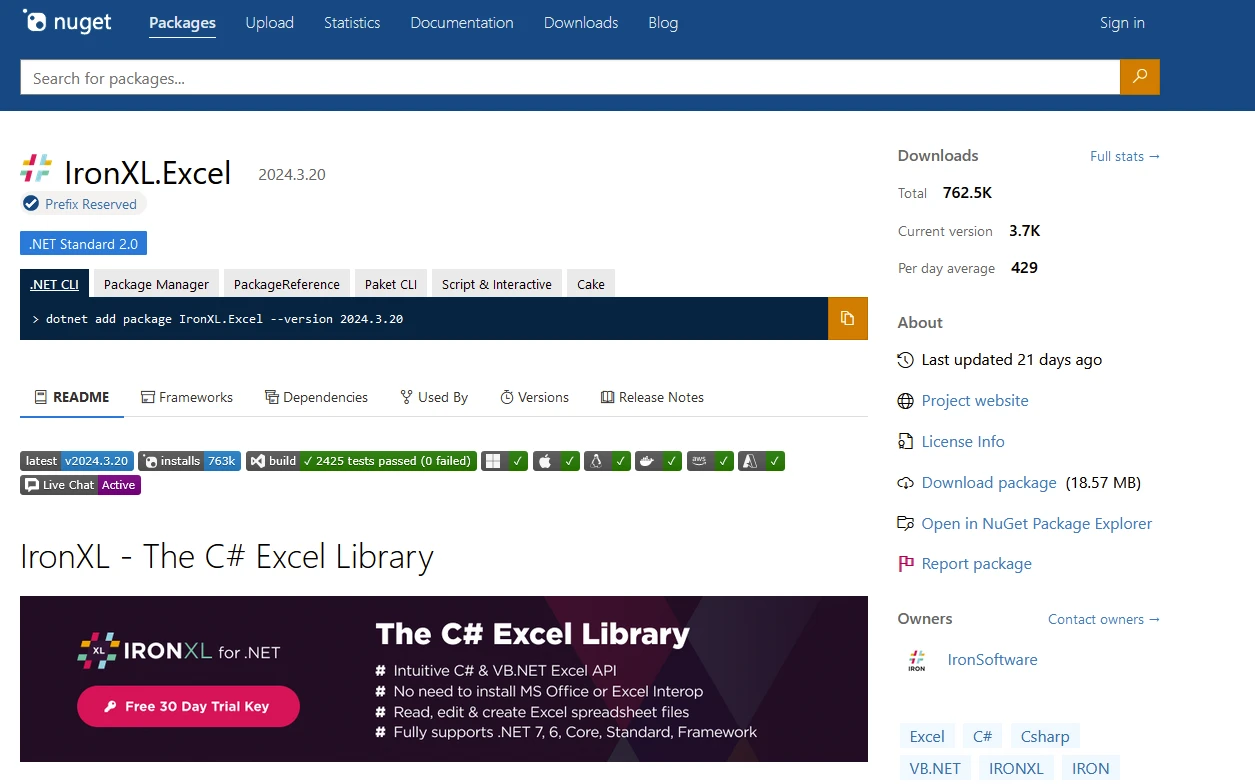Open the Versions tab
1255x784 pixels.
pos(534,397)
